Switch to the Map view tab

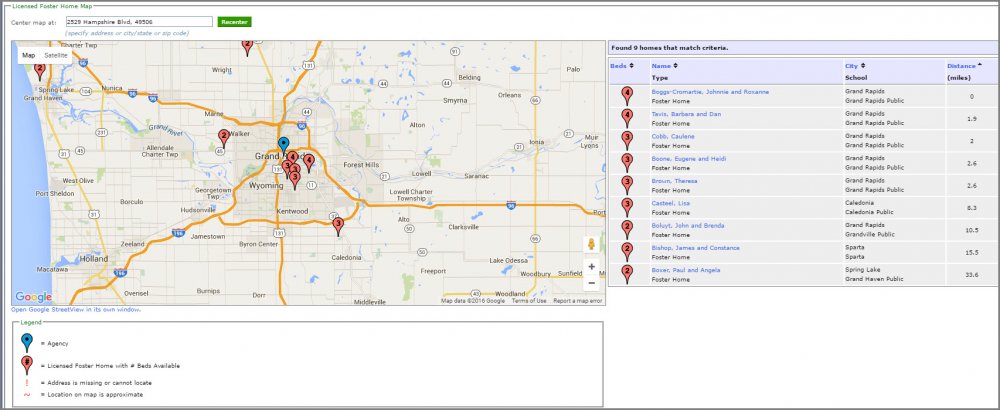[29, 55]
